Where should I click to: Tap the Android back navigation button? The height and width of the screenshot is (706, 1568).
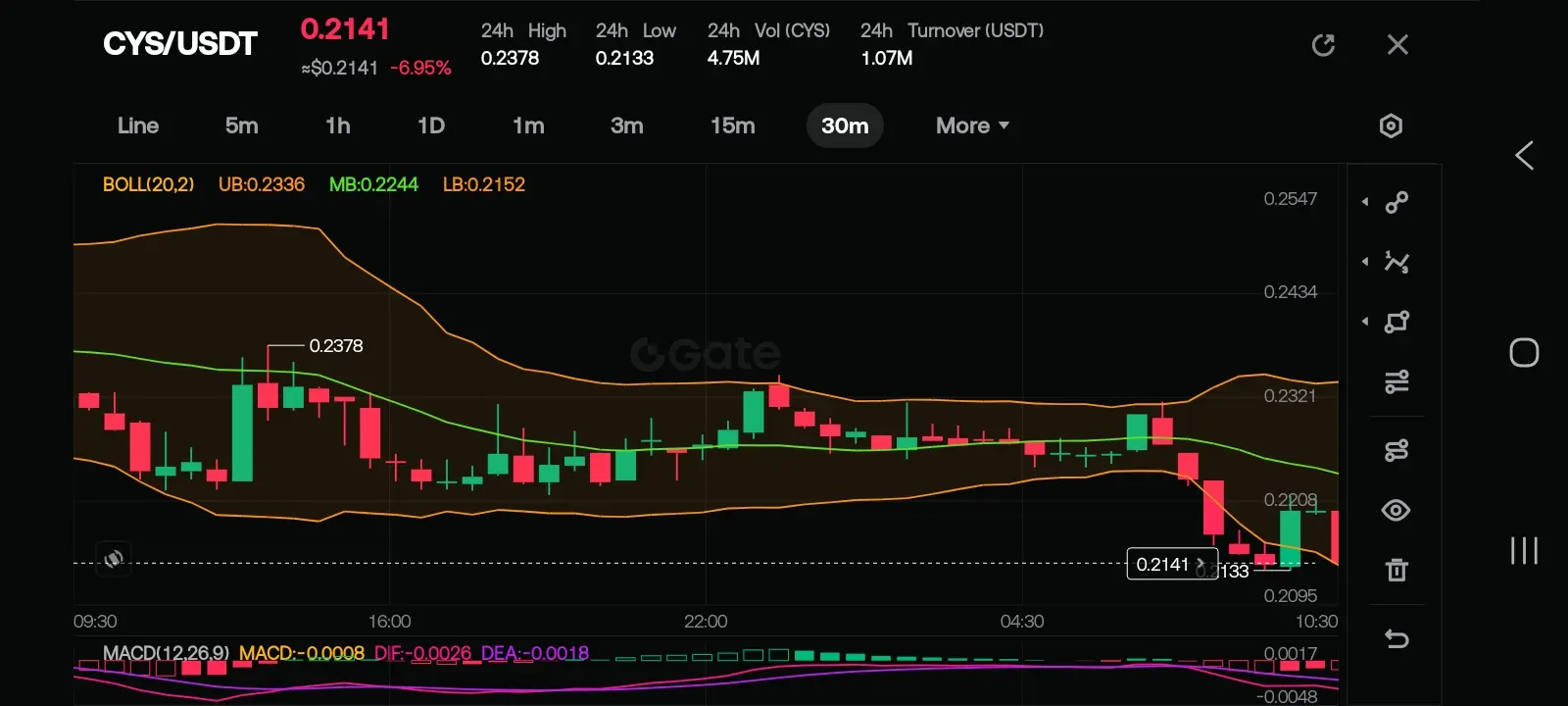click(x=1524, y=155)
